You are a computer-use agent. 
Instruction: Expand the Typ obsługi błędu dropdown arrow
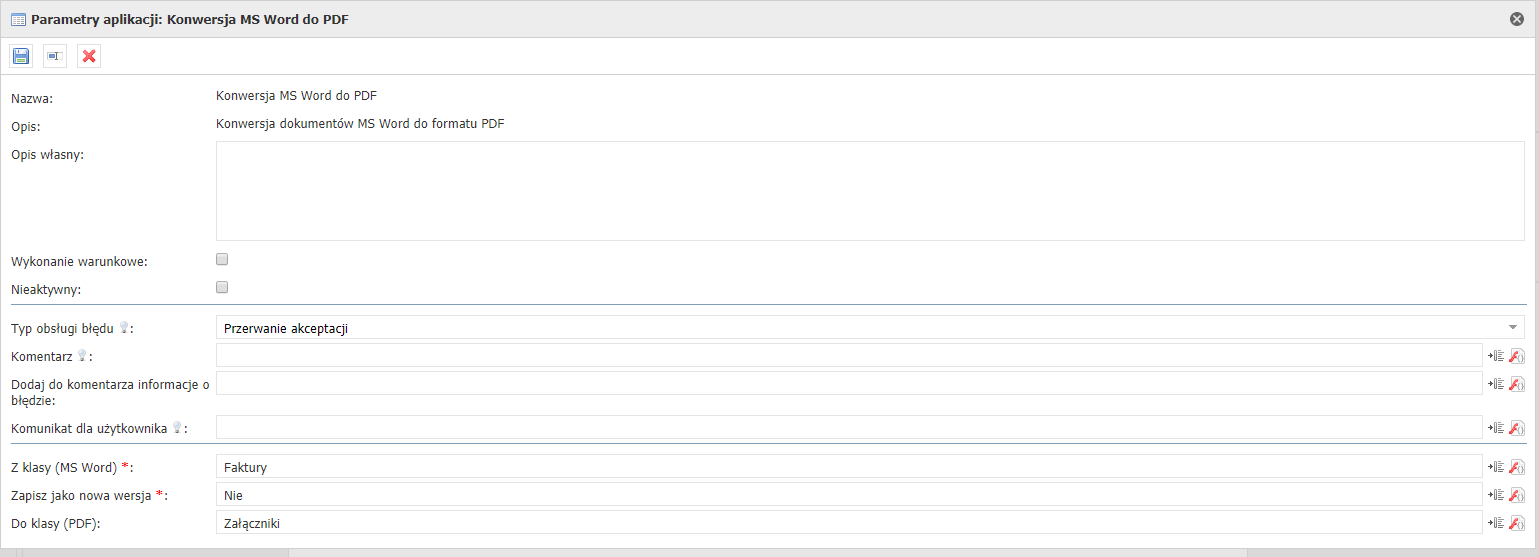coord(1513,327)
